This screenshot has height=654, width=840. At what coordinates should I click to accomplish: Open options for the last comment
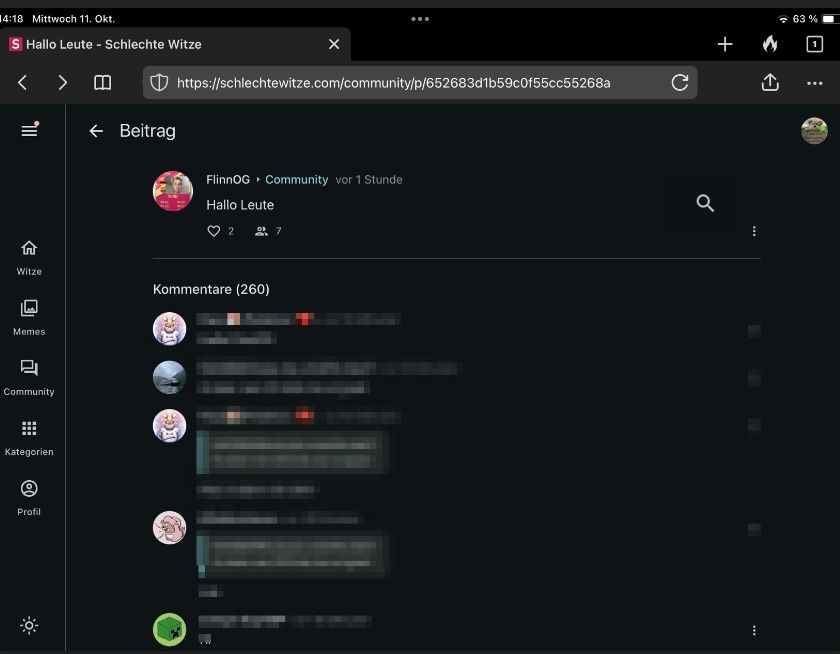754,631
